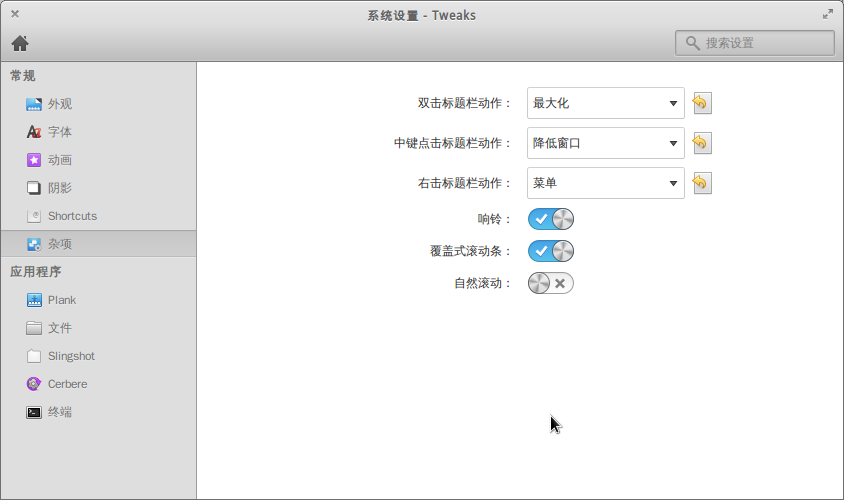The image size is (844, 500).
Task: Click the 字体 fonts icon in sidebar
Action: pos(34,132)
